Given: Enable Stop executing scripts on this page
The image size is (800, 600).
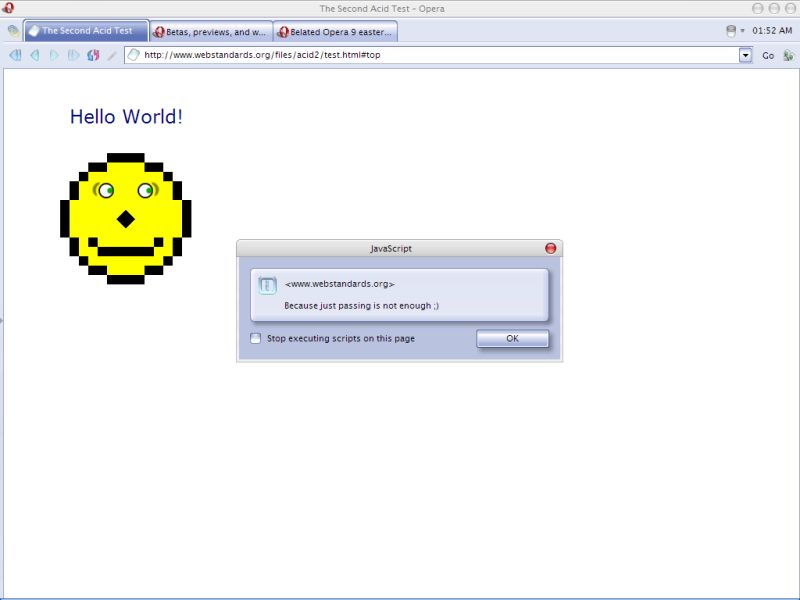Looking at the screenshot, I should 256,338.
